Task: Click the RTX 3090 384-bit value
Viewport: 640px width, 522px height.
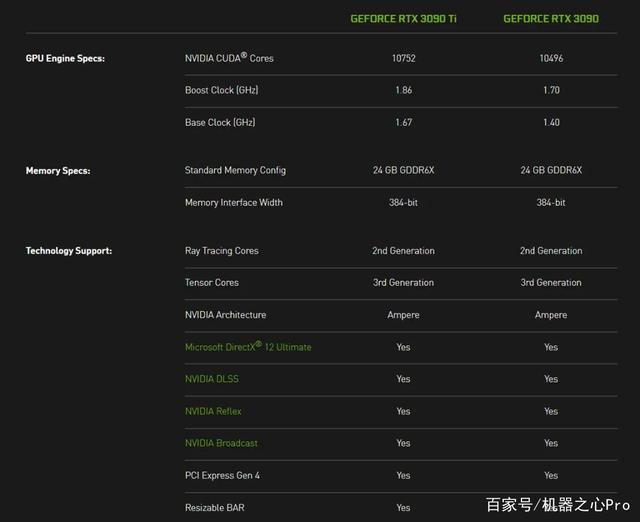Action: (x=551, y=202)
